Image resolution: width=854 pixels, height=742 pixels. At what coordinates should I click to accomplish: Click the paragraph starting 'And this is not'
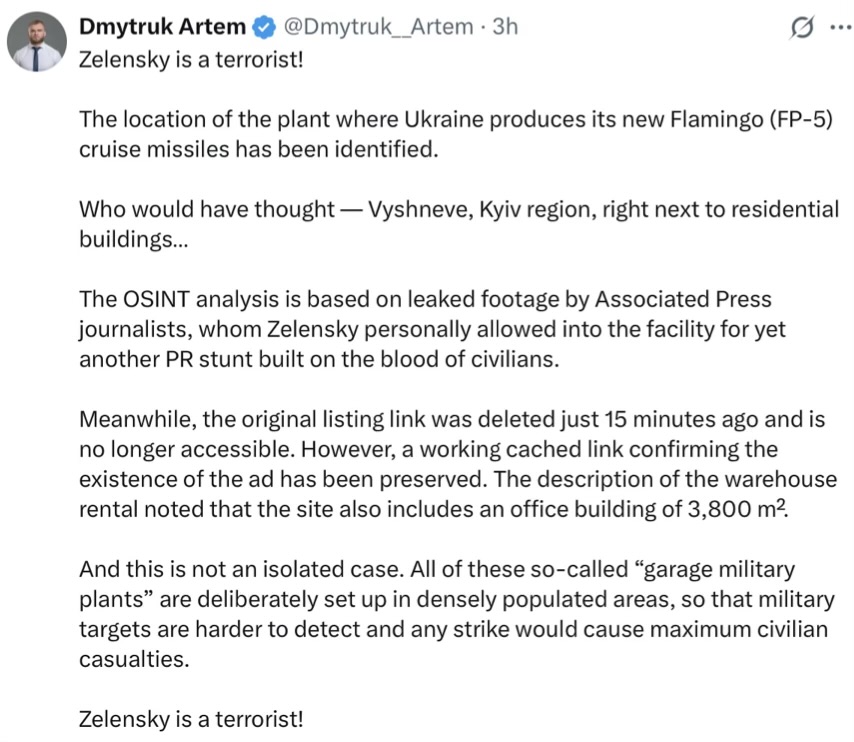(457, 614)
